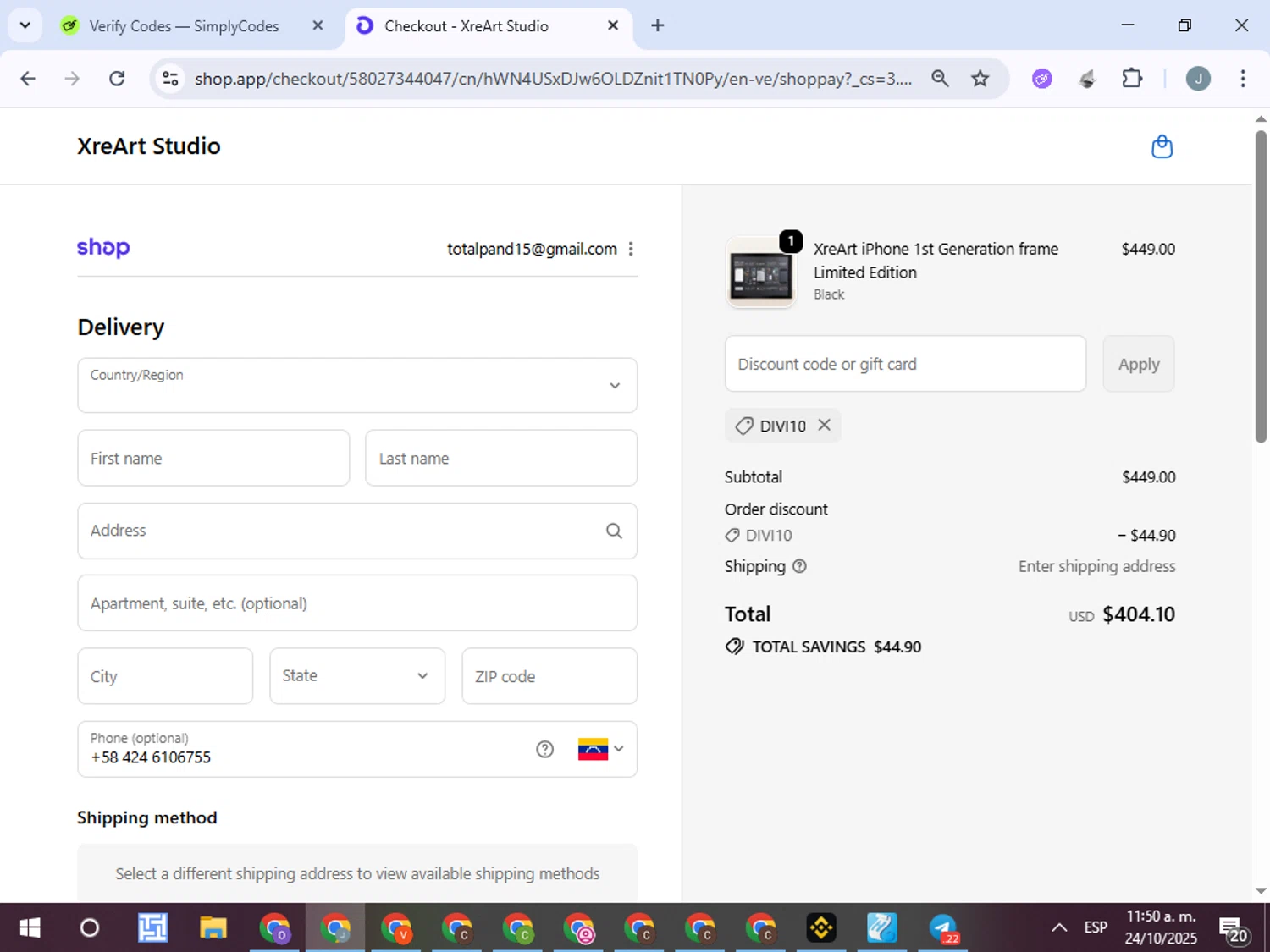Click the XreArt Studio store name link

click(x=149, y=146)
